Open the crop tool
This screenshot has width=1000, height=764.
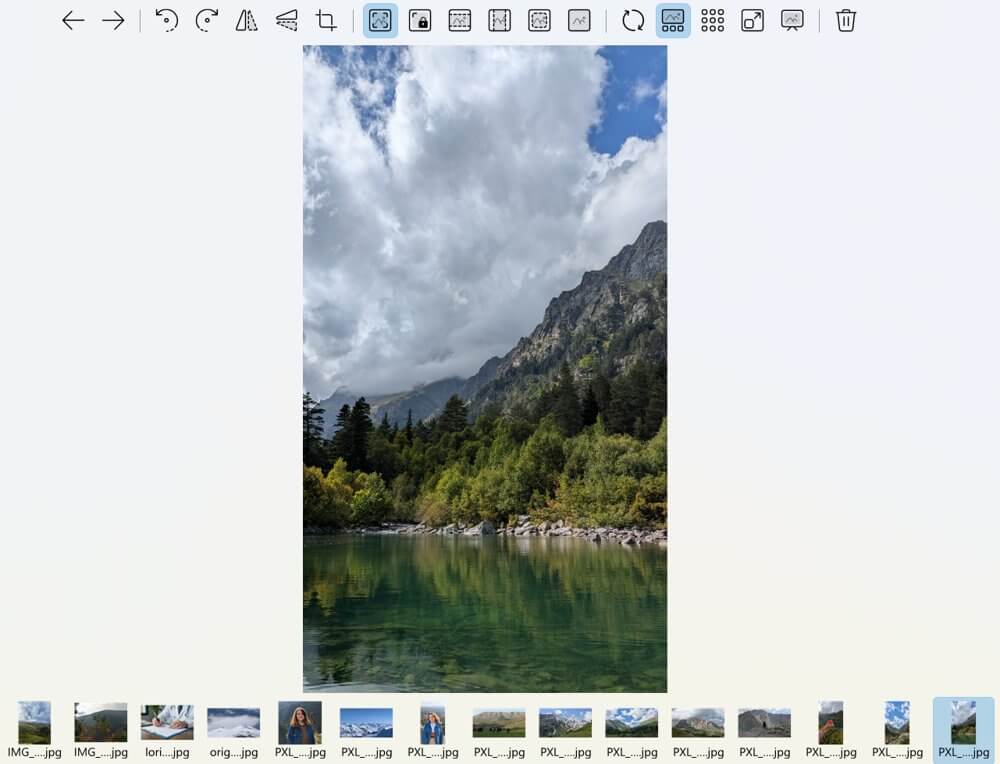click(325, 20)
